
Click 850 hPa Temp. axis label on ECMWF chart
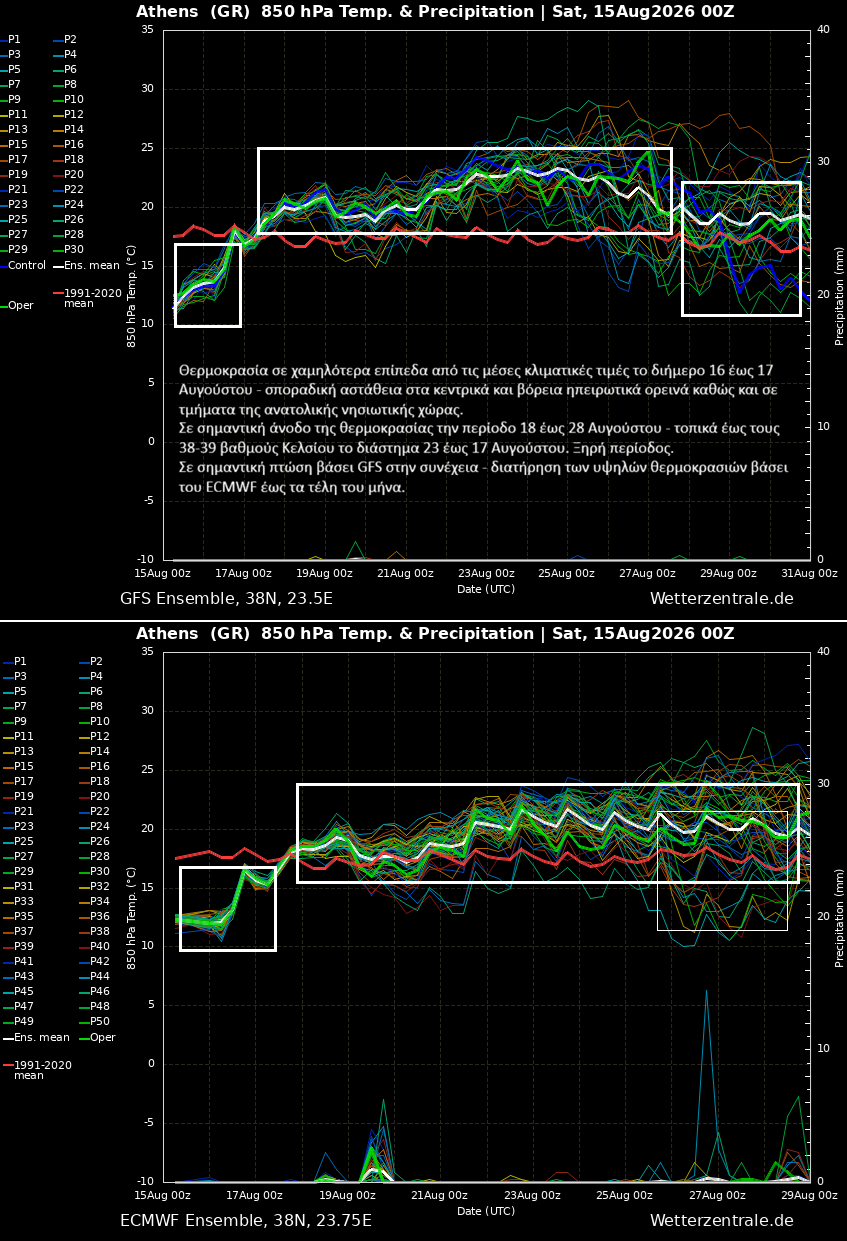click(131, 917)
